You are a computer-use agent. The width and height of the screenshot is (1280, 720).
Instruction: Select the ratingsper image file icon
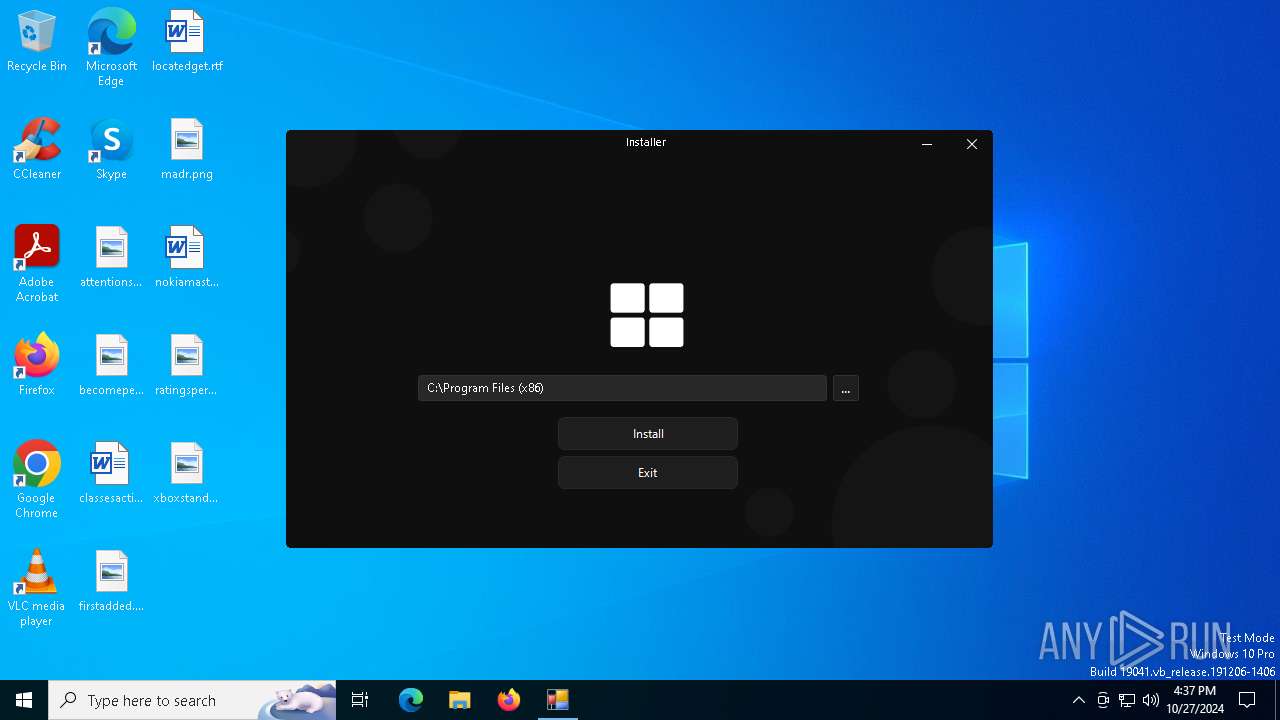click(187, 366)
